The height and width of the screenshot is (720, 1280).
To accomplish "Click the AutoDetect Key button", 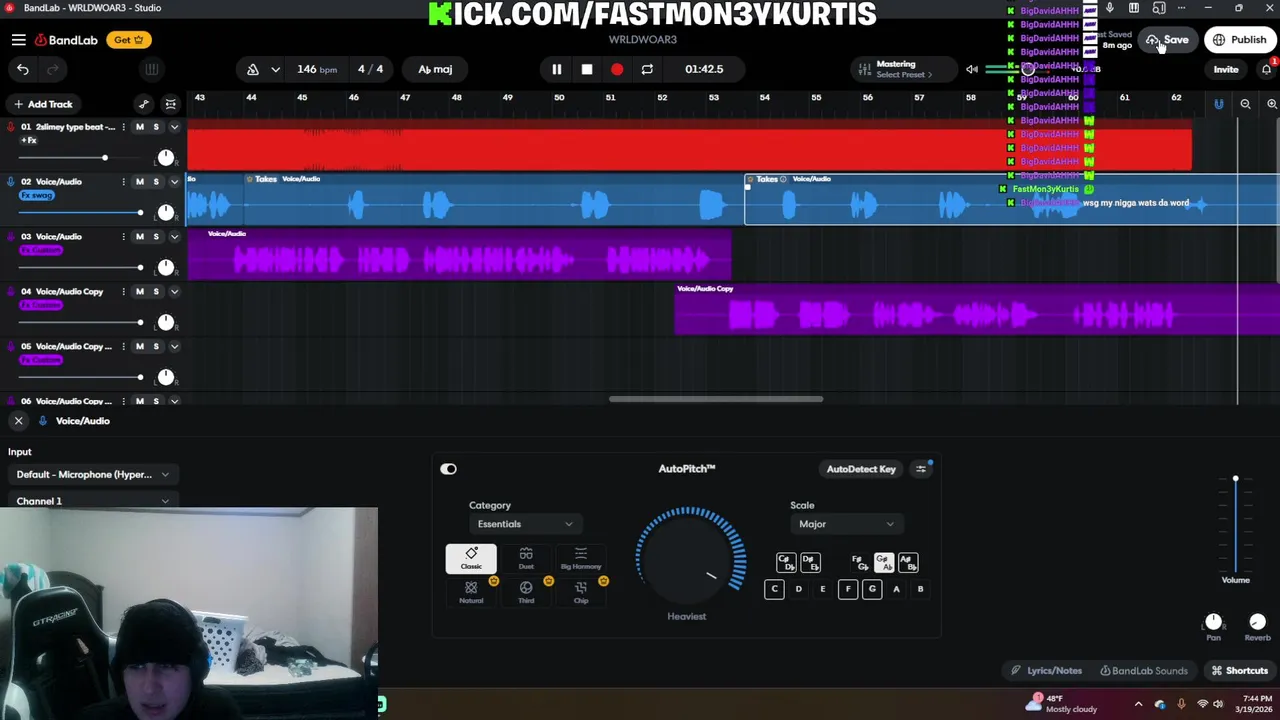I will click(x=861, y=469).
